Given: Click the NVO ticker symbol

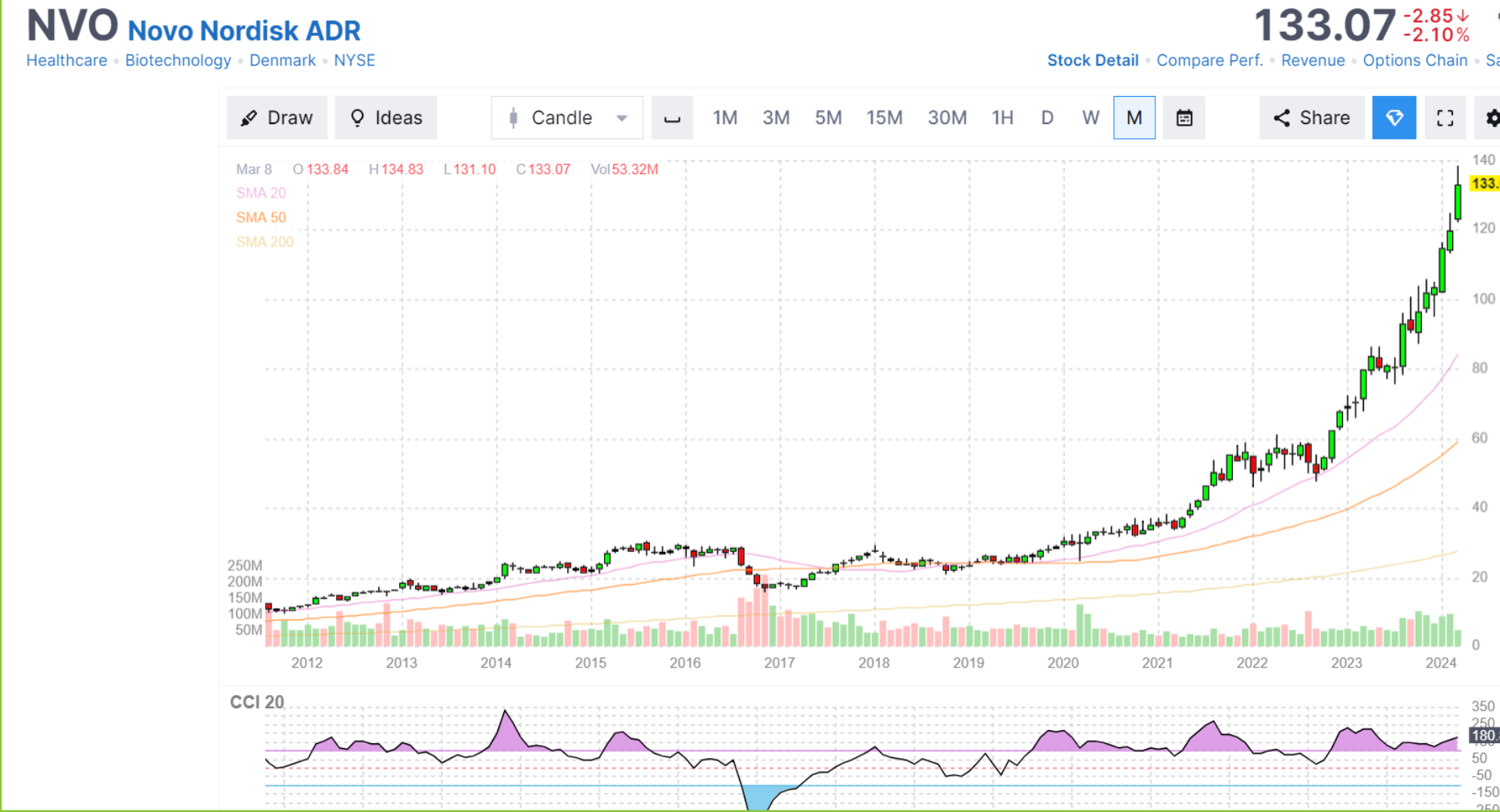Looking at the screenshot, I should coord(73,25).
